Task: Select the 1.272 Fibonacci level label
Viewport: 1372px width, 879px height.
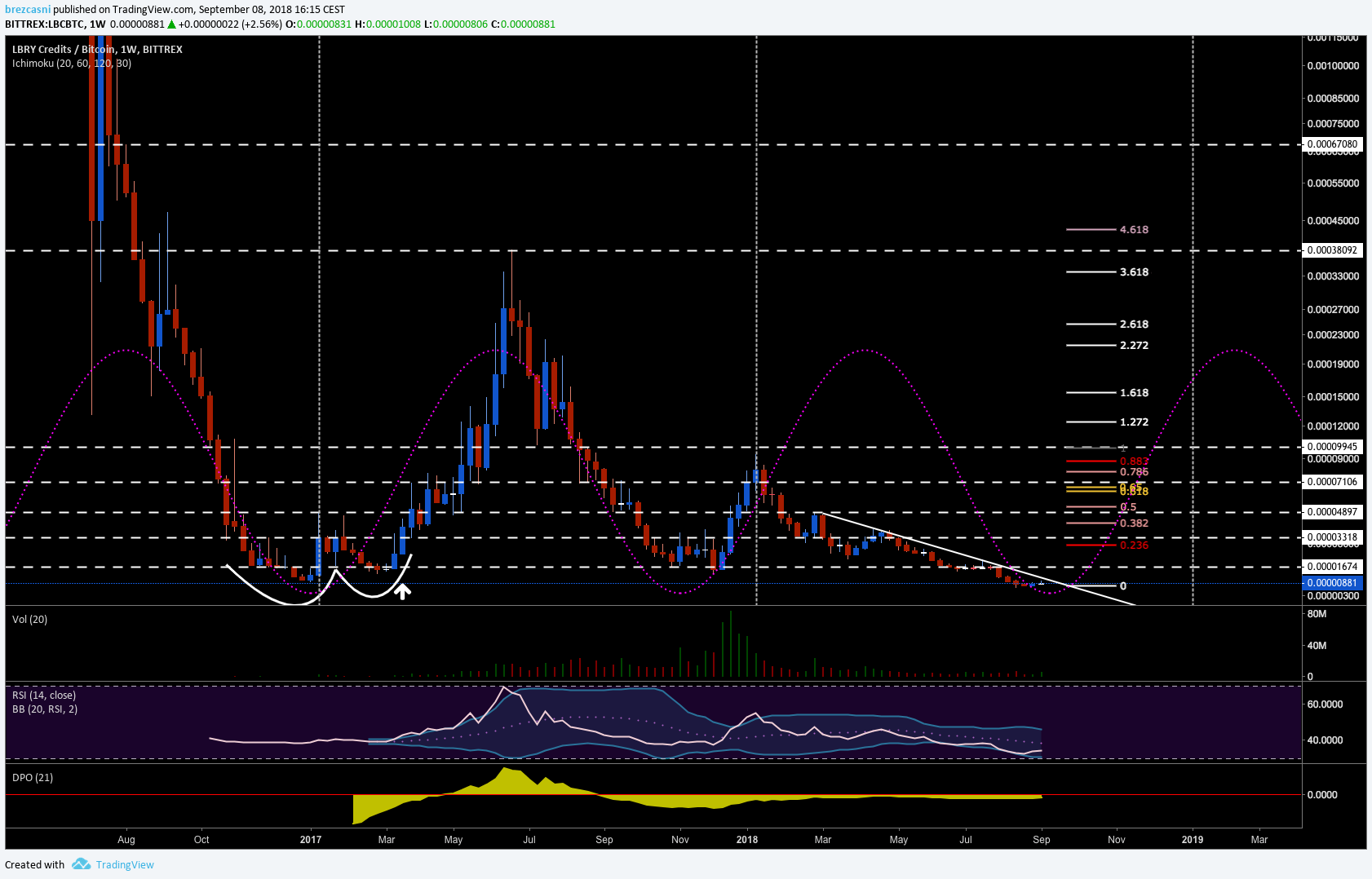Action: 1134,422
